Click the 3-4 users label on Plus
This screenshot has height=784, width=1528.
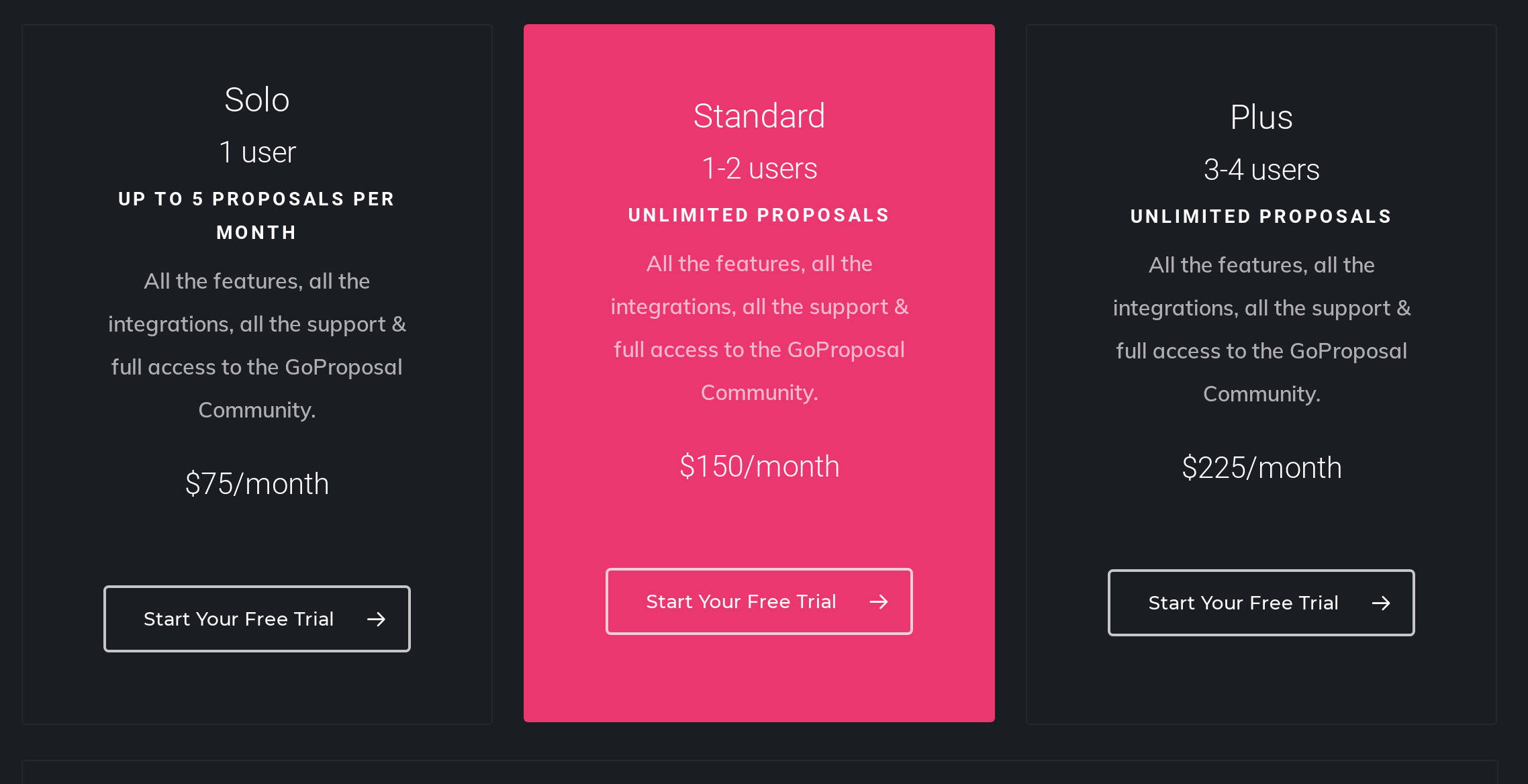(1261, 169)
